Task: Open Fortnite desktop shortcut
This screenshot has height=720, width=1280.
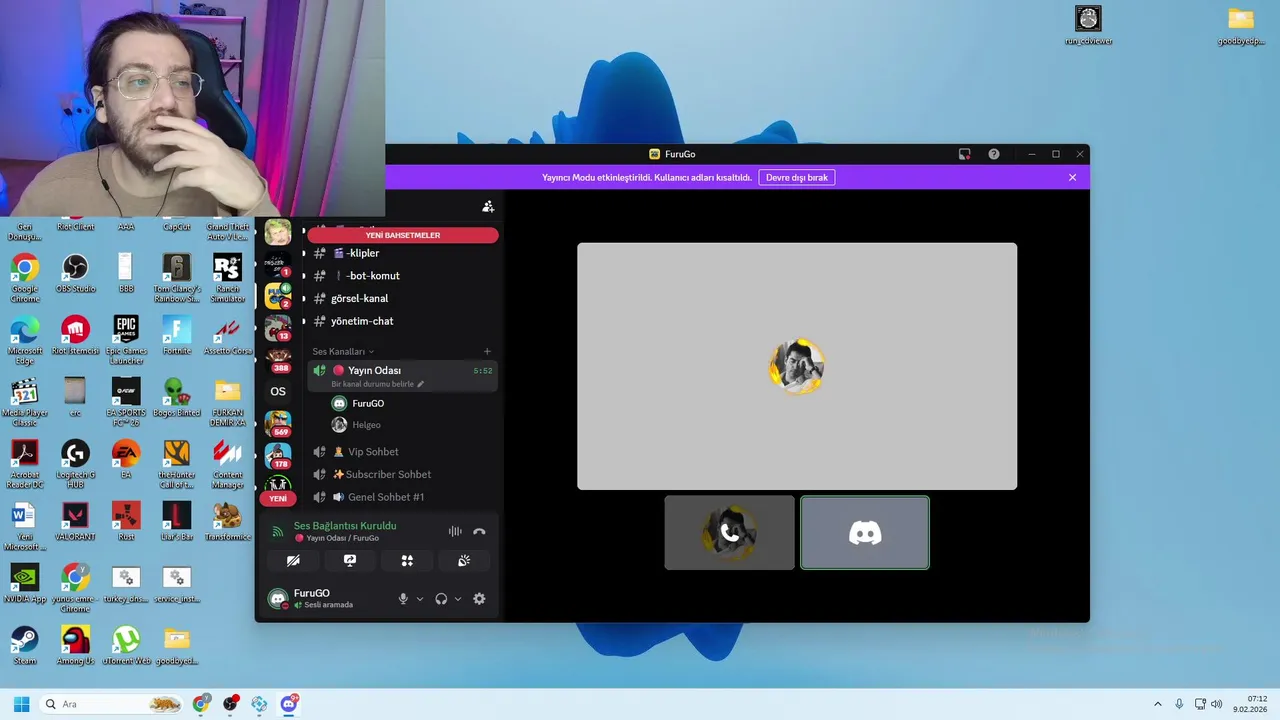Action: (x=177, y=336)
